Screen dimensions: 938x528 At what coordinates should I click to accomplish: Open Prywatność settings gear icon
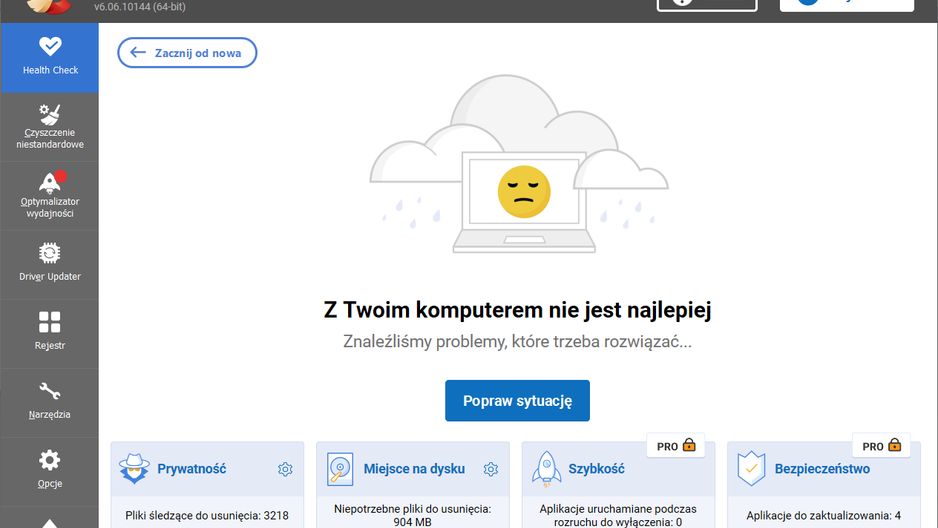285,469
